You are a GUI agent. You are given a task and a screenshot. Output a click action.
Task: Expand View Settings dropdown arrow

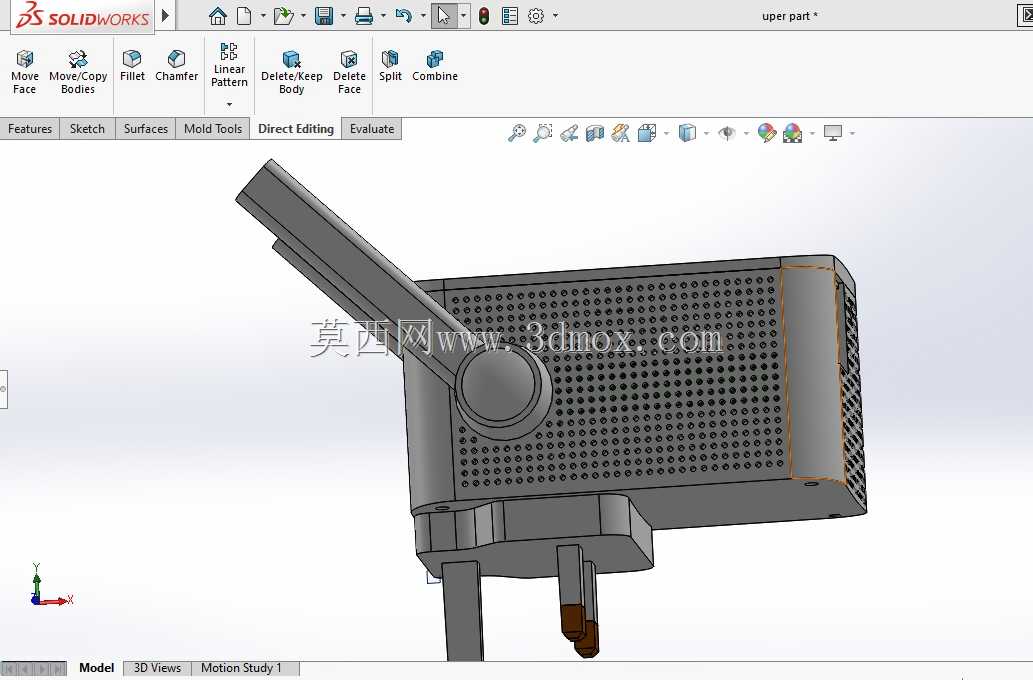(852, 133)
